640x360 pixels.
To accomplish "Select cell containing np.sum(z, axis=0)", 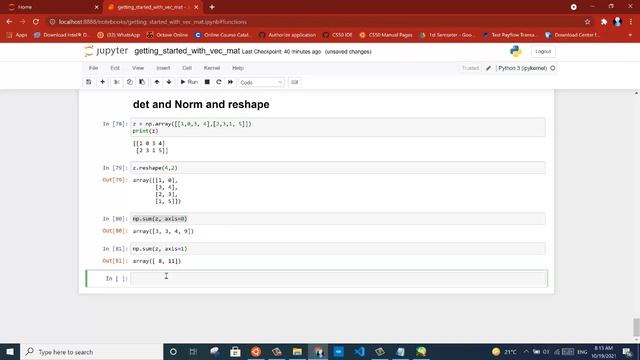I will [338, 219].
